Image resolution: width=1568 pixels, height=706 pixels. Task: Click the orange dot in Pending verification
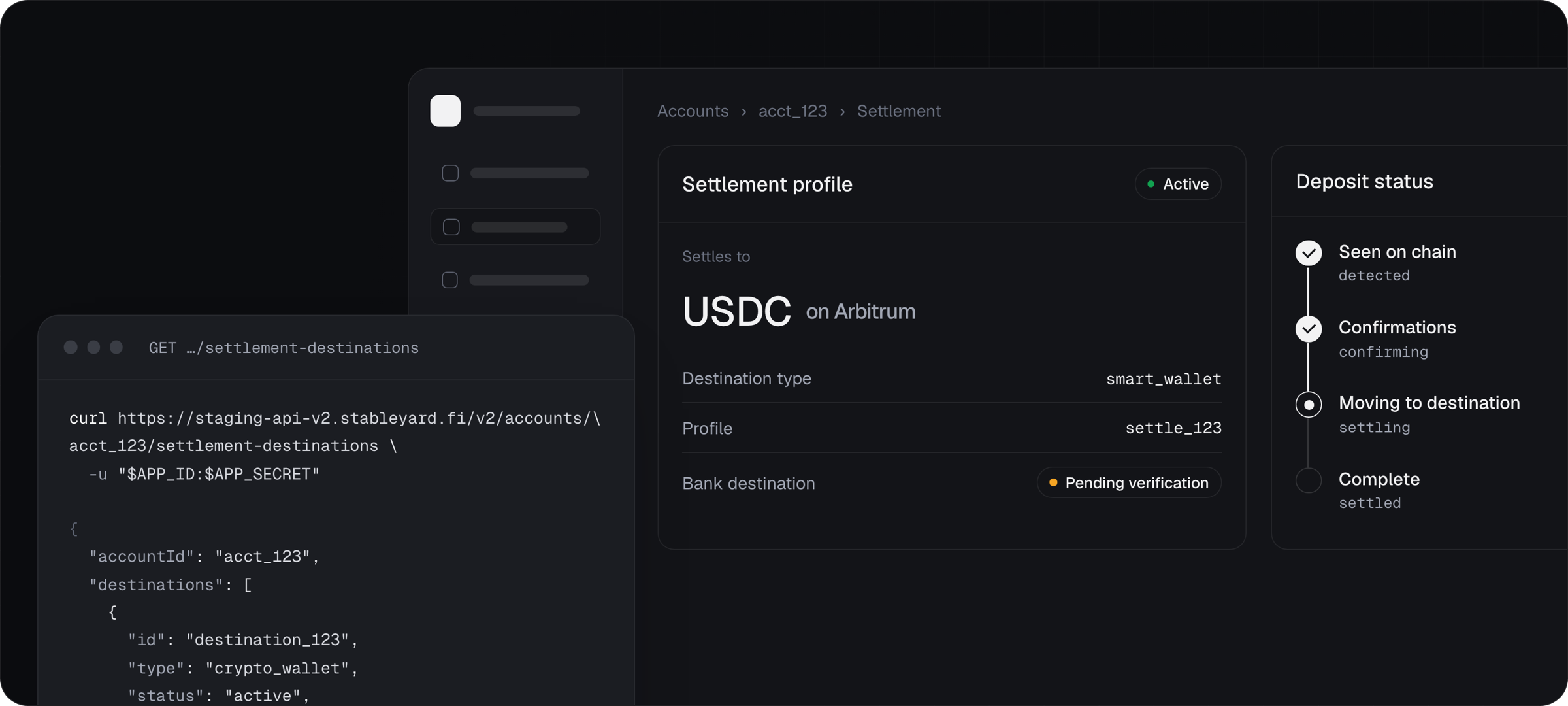point(1053,482)
